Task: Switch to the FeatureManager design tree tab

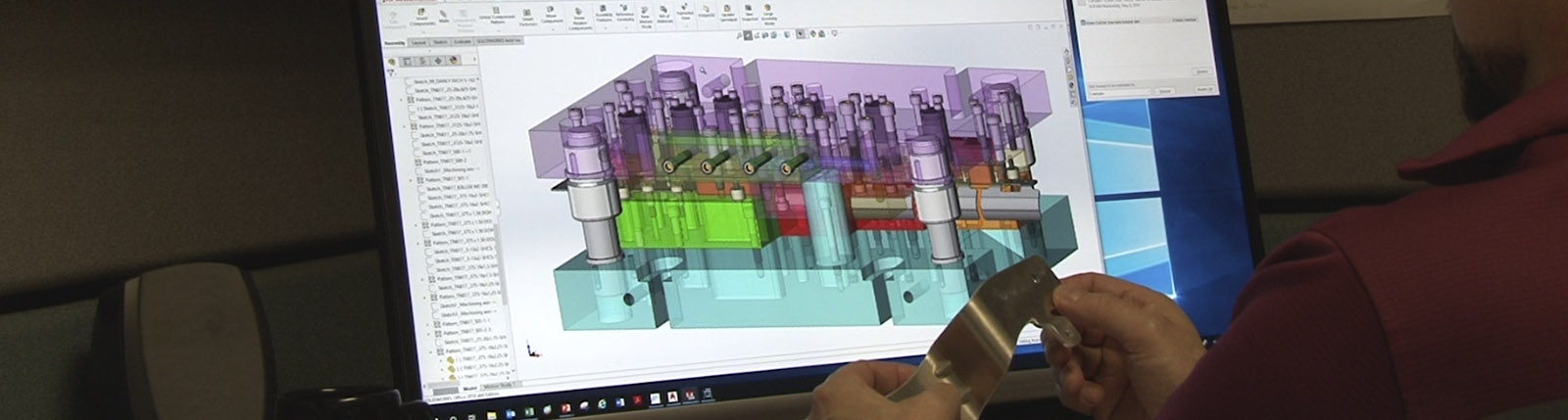Action: (392, 61)
